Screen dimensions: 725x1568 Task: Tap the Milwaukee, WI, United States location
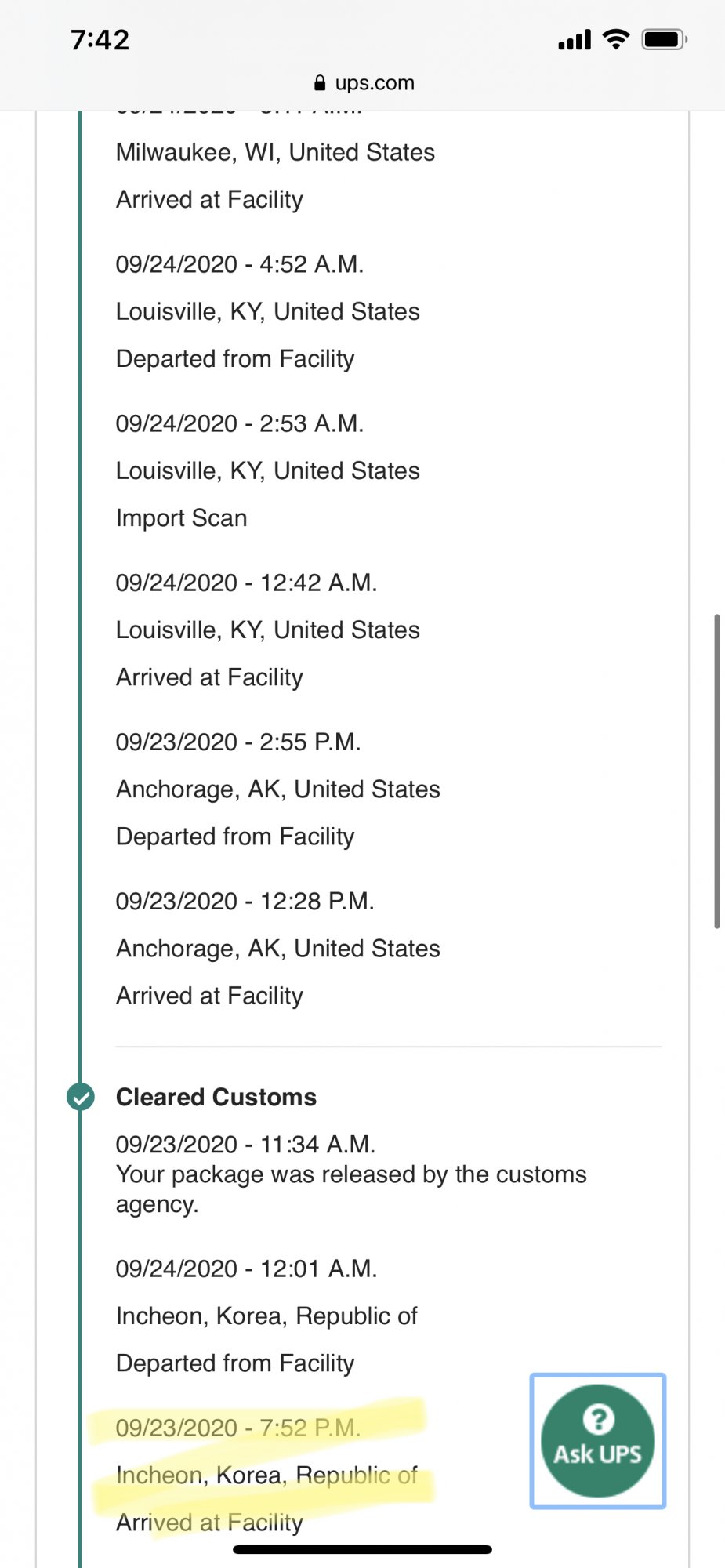click(275, 152)
